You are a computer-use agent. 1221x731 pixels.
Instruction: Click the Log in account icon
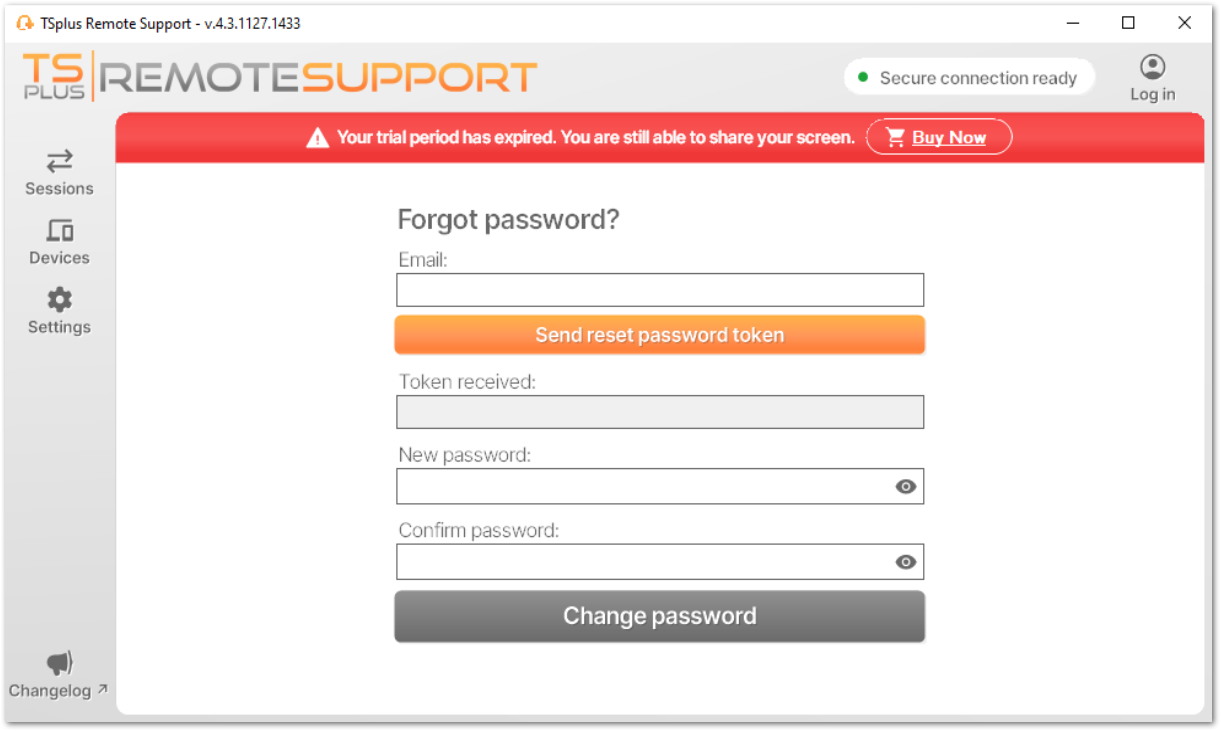tap(1152, 68)
